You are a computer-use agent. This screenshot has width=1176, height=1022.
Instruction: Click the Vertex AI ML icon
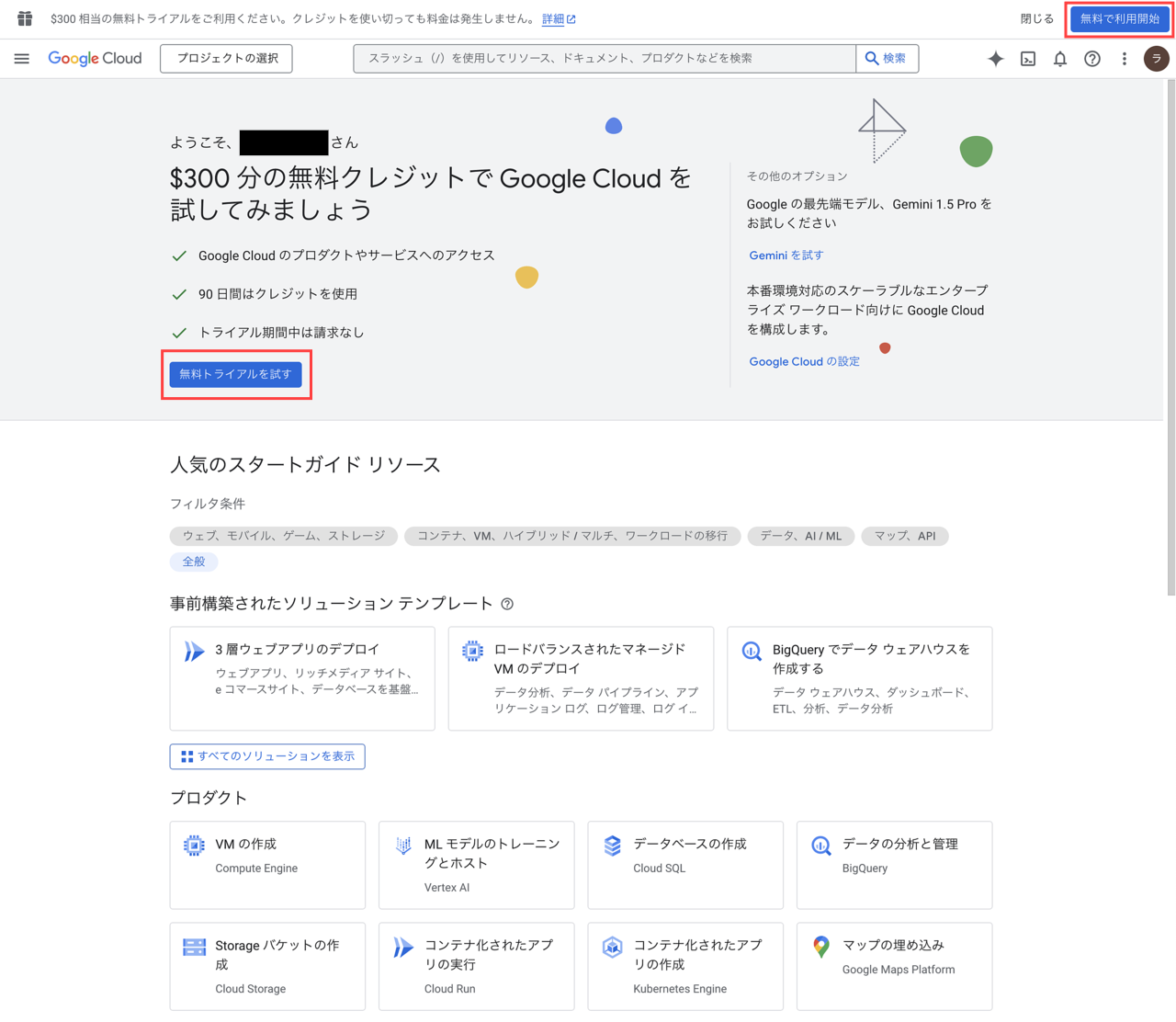403,846
